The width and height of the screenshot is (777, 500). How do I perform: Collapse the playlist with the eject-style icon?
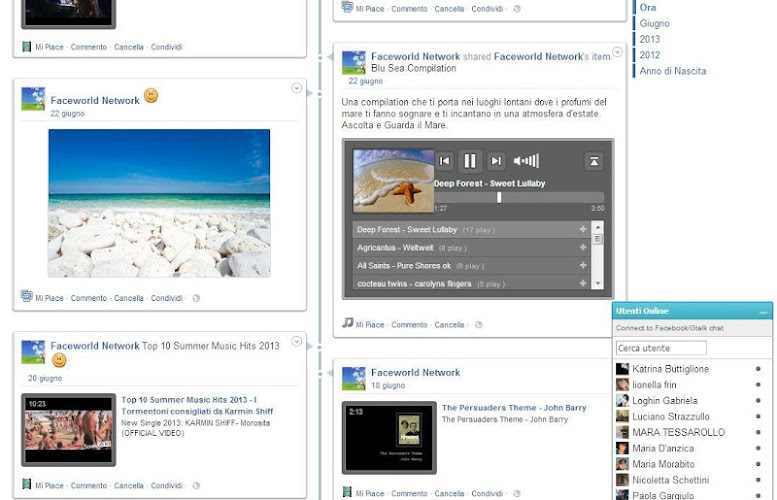coord(594,161)
